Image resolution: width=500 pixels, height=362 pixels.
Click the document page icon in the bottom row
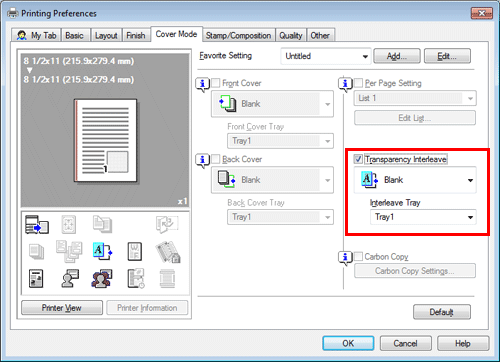(x=36, y=279)
